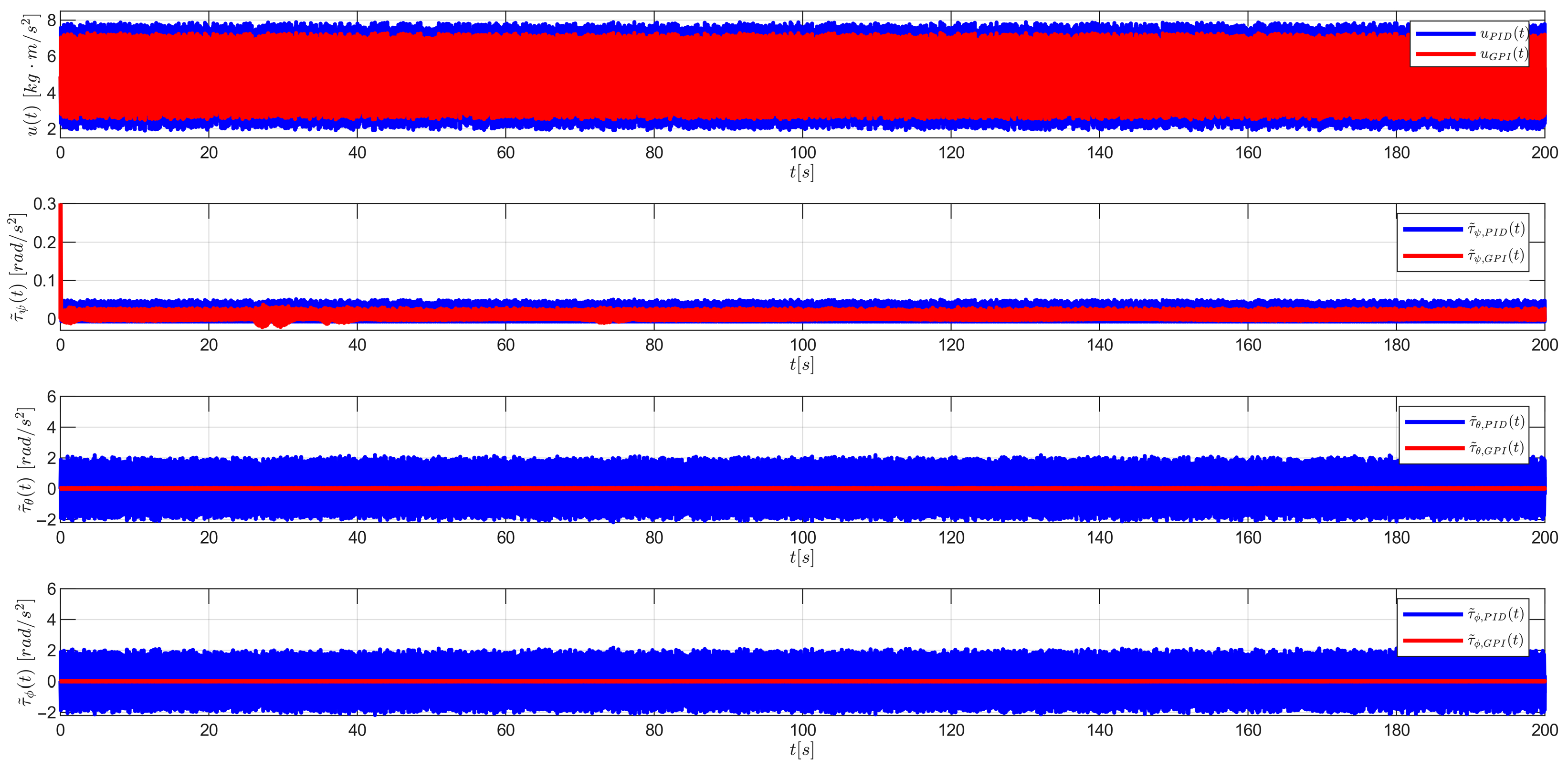Click the u(t) y-axis label of top plot
1568x768 pixels.
click(x=31, y=75)
